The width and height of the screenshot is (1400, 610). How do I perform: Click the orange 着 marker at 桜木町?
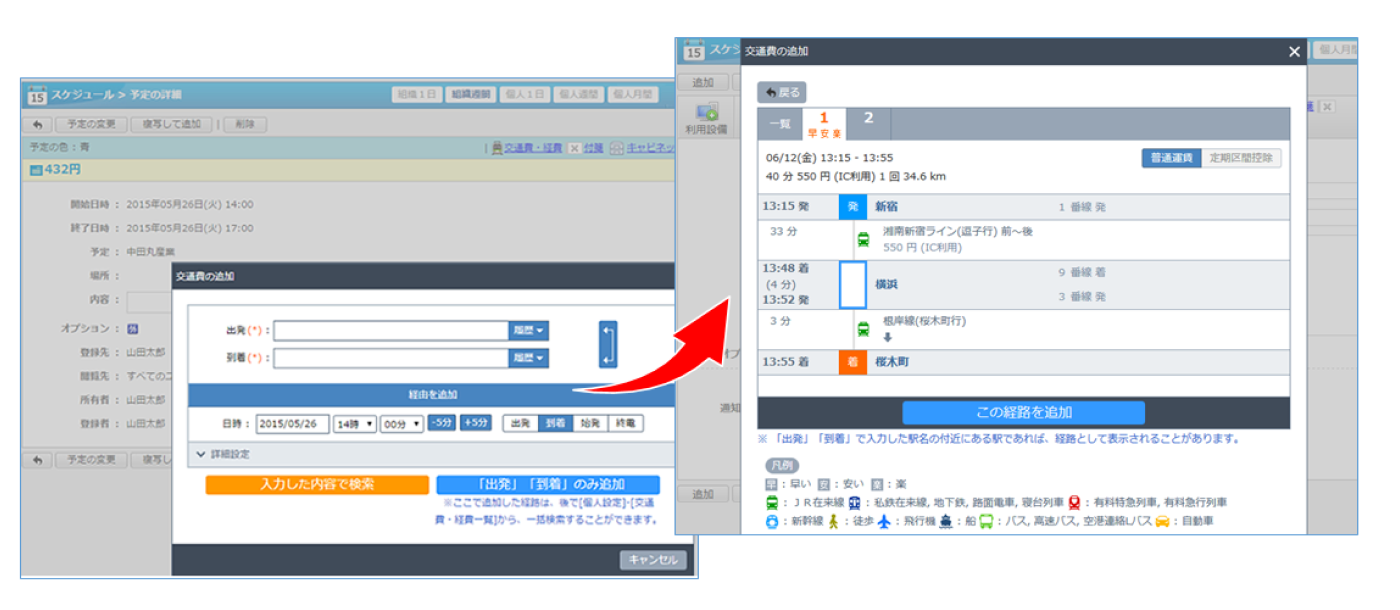point(852,362)
